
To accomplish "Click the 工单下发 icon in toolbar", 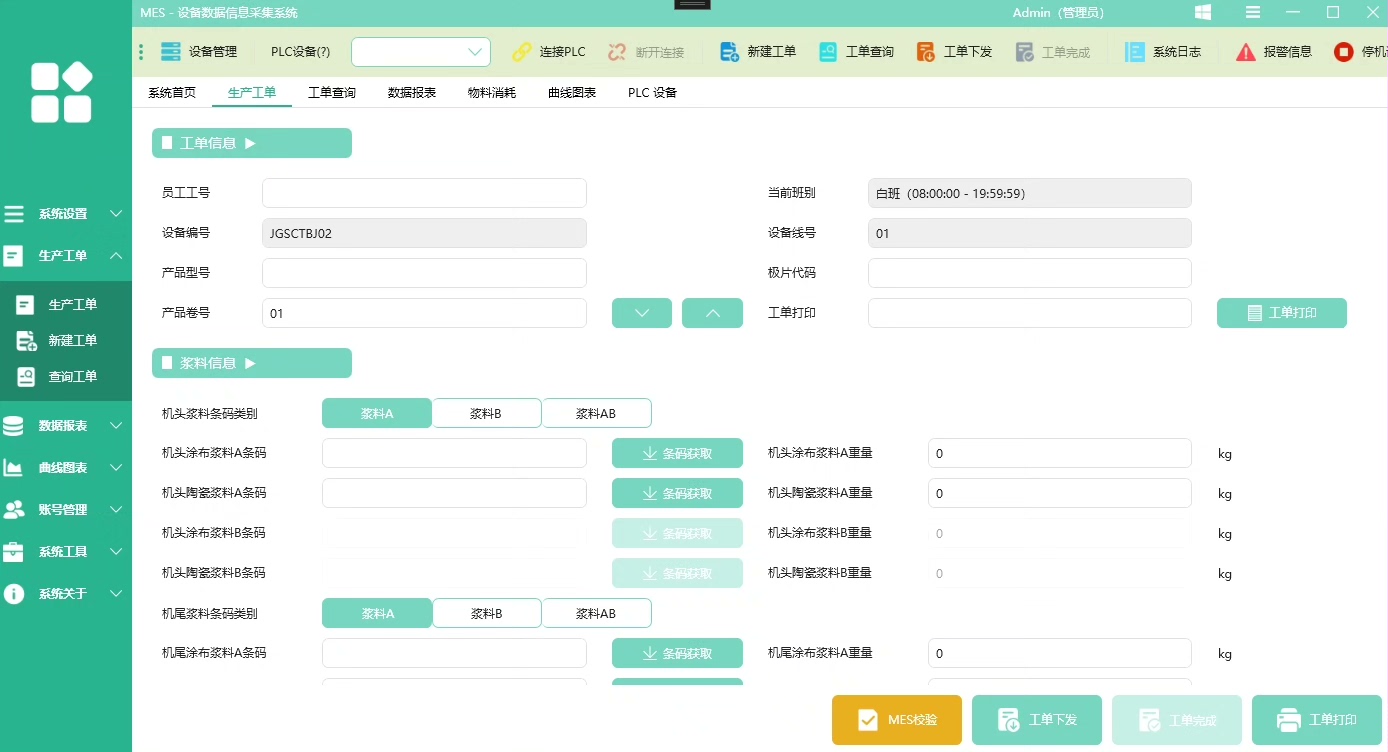I will [x=926, y=52].
